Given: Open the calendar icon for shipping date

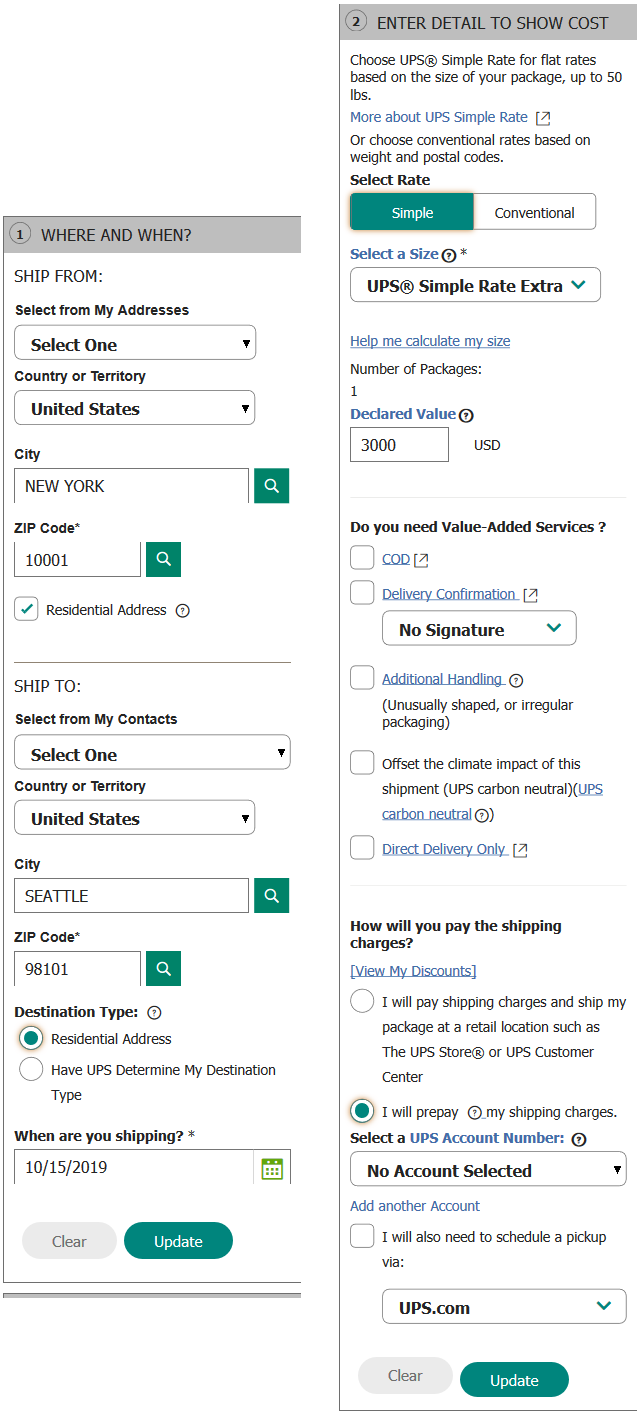Looking at the screenshot, I should [271, 1167].
